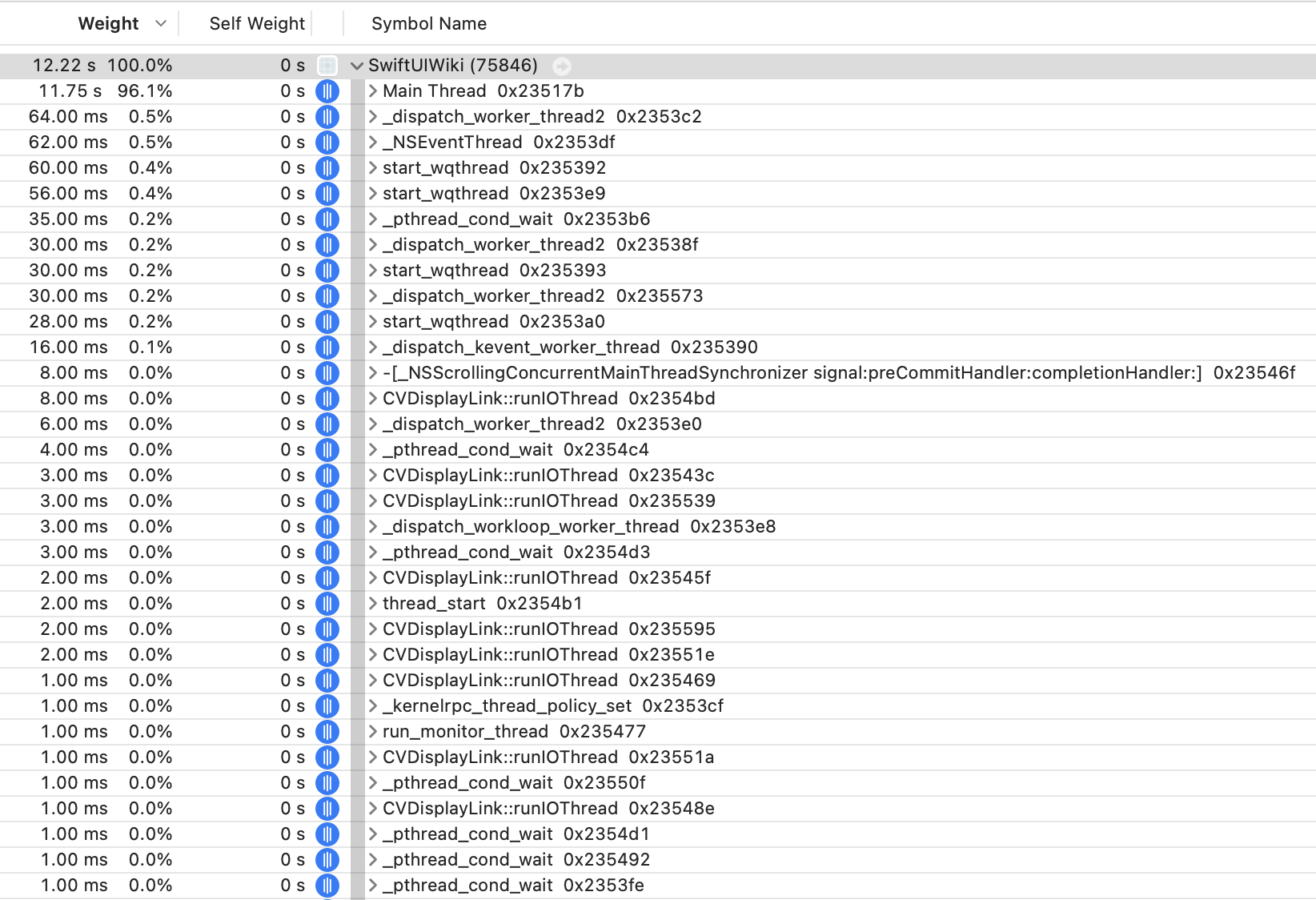This screenshot has height=900, width=1316.
Task: Click the thread state icon beside _NSEventThread
Action: coord(327,143)
